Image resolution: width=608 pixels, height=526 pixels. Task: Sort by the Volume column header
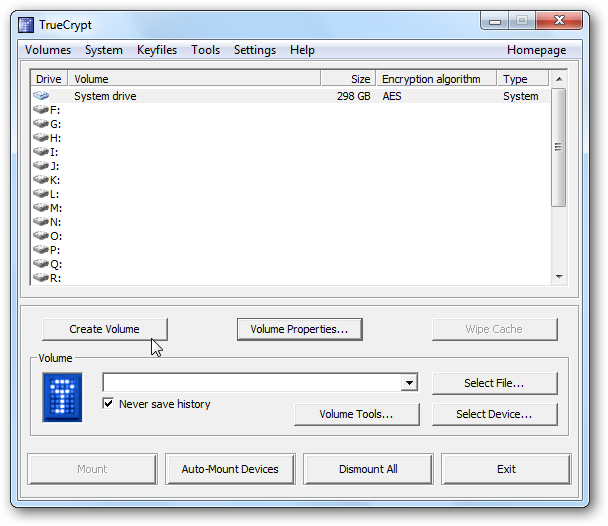pos(194,79)
